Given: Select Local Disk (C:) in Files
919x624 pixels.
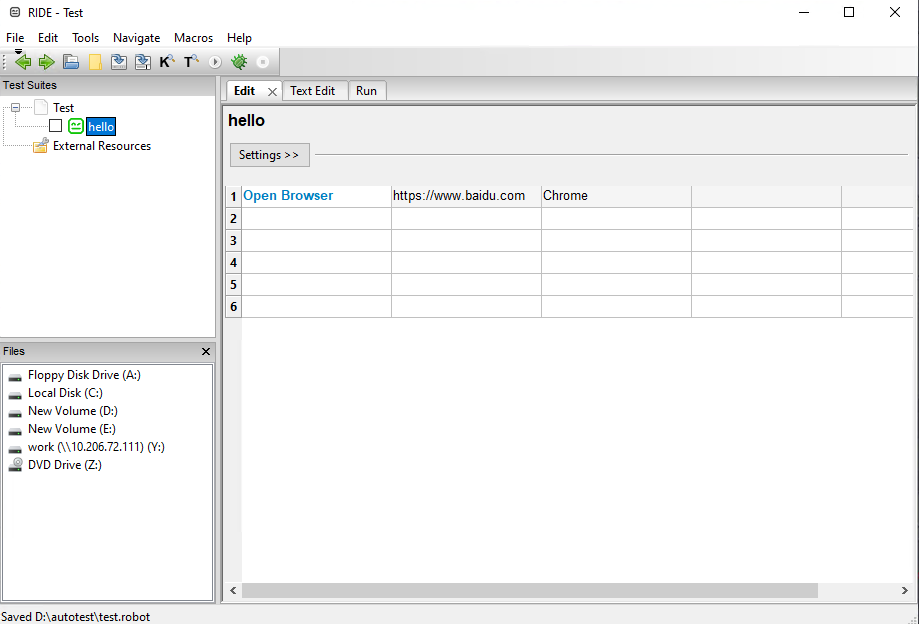Looking at the screenshot, I should tap(65, 393).
